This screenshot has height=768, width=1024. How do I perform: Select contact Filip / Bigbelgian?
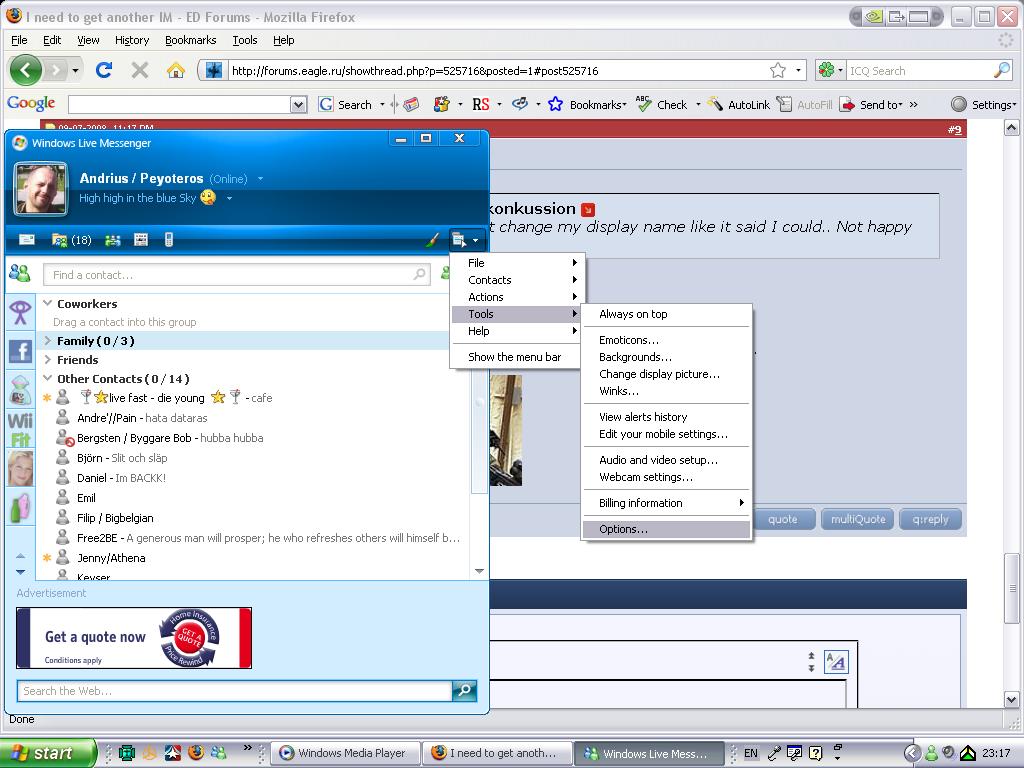pos(115,518)
